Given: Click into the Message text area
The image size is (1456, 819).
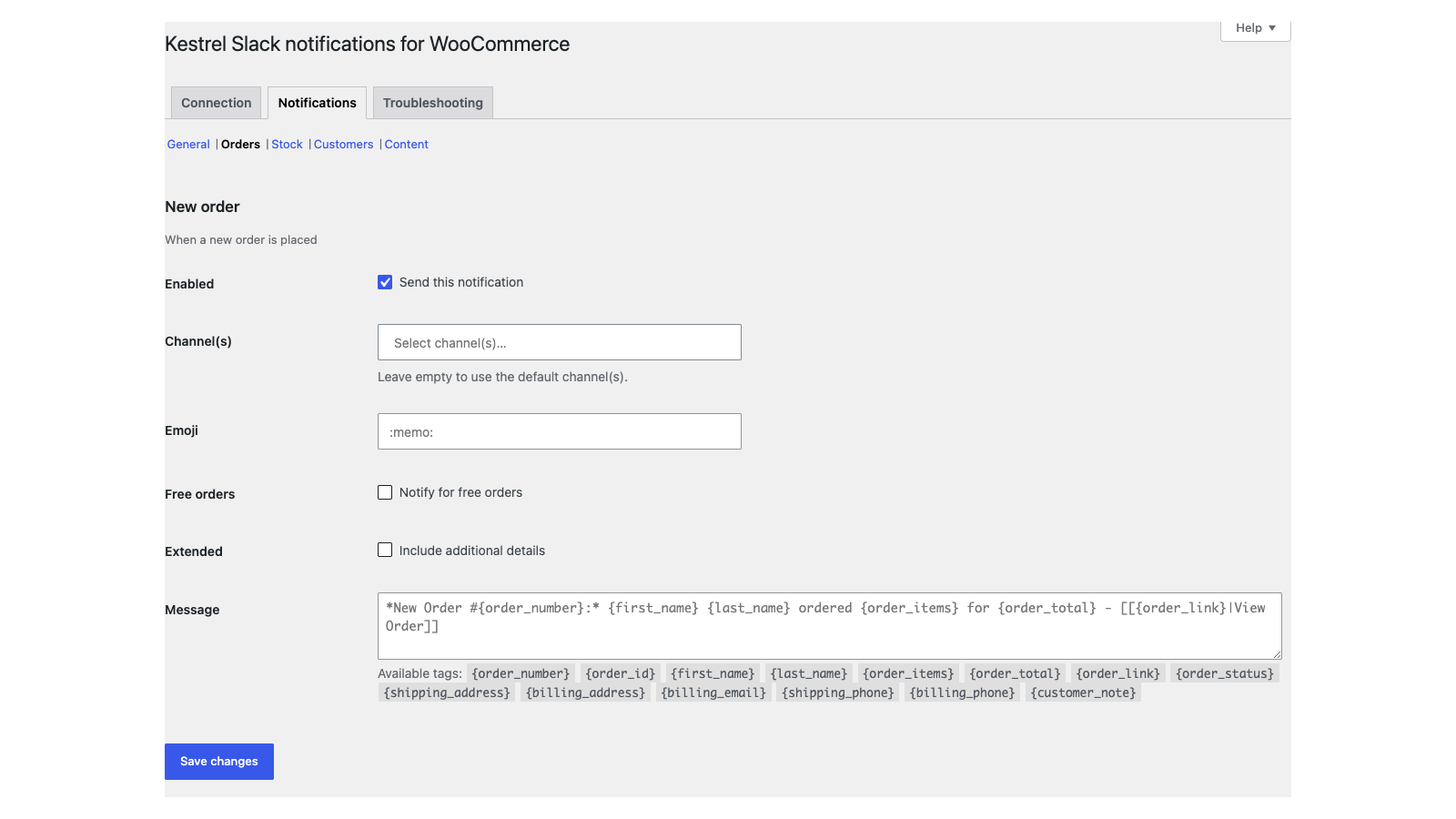Looking at the screenshot, I should (x=830, y=626).
